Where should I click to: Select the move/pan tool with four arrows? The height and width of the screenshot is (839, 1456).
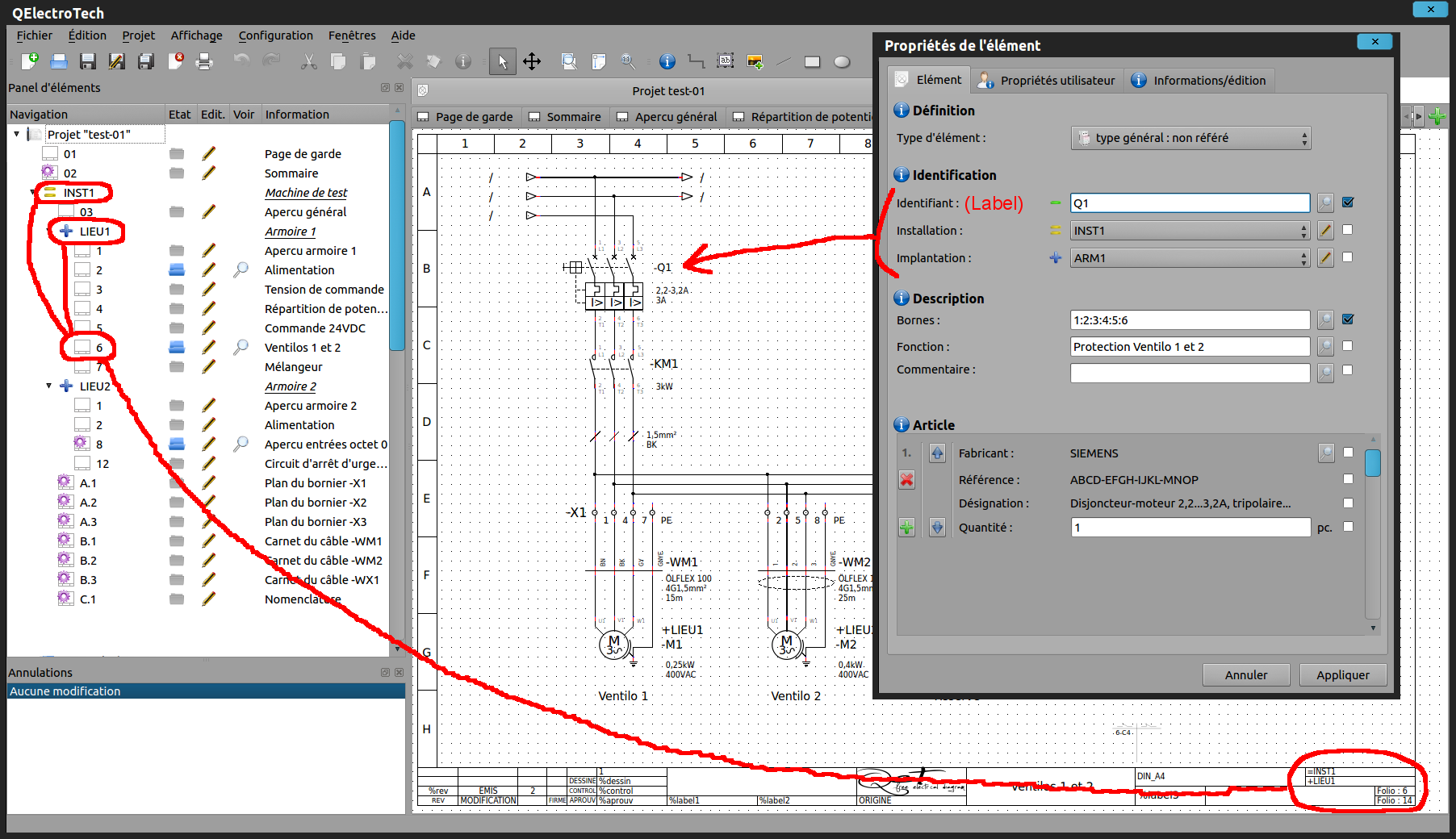tap(532, 61)
